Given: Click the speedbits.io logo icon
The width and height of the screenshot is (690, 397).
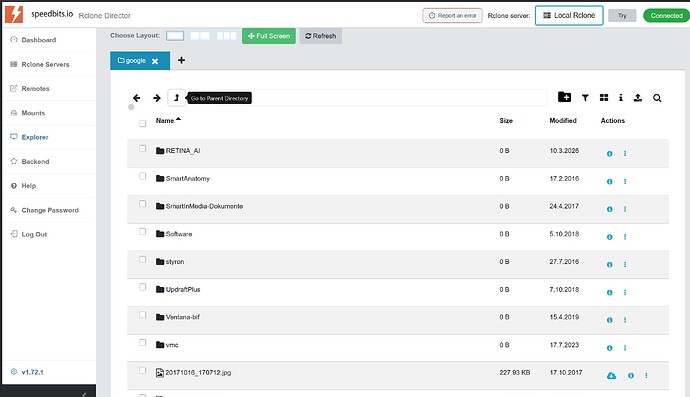Looking at the screenshot, I should tap(14, 14).
